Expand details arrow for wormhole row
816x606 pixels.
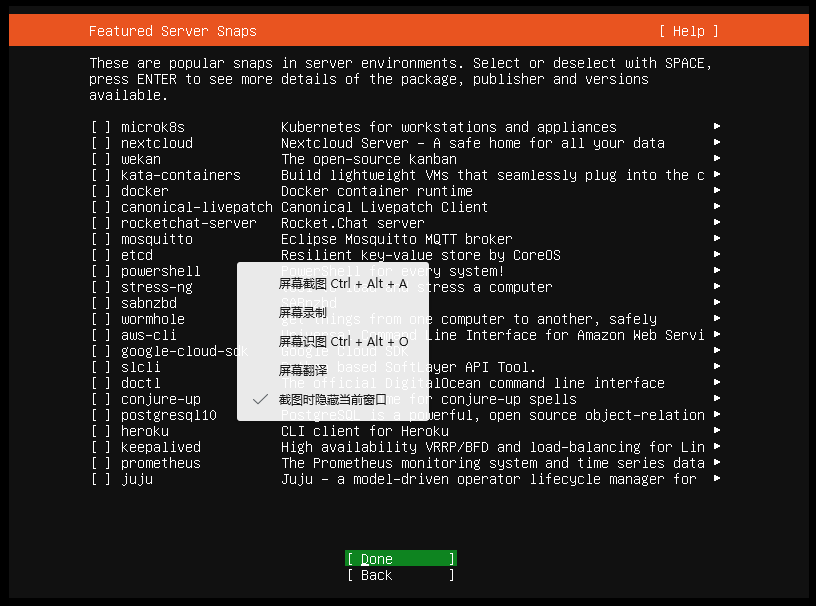[717, 318]
